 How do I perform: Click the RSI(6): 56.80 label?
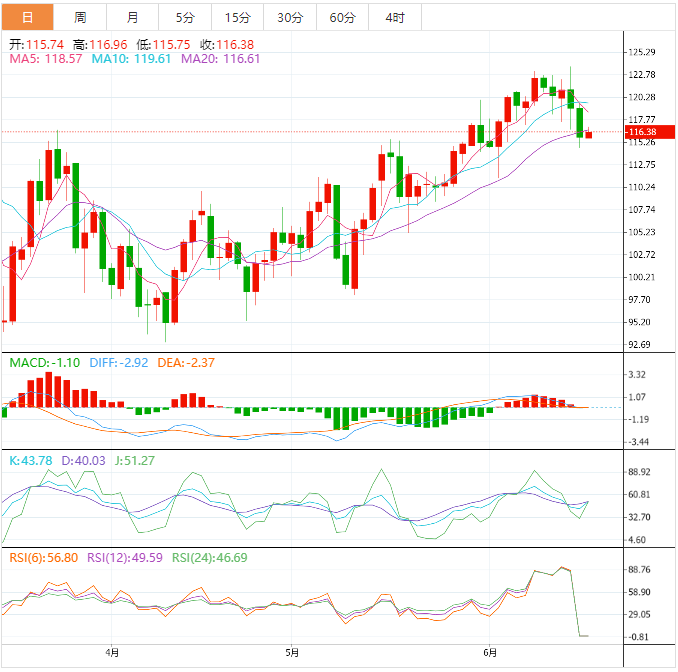pos(42,557)
